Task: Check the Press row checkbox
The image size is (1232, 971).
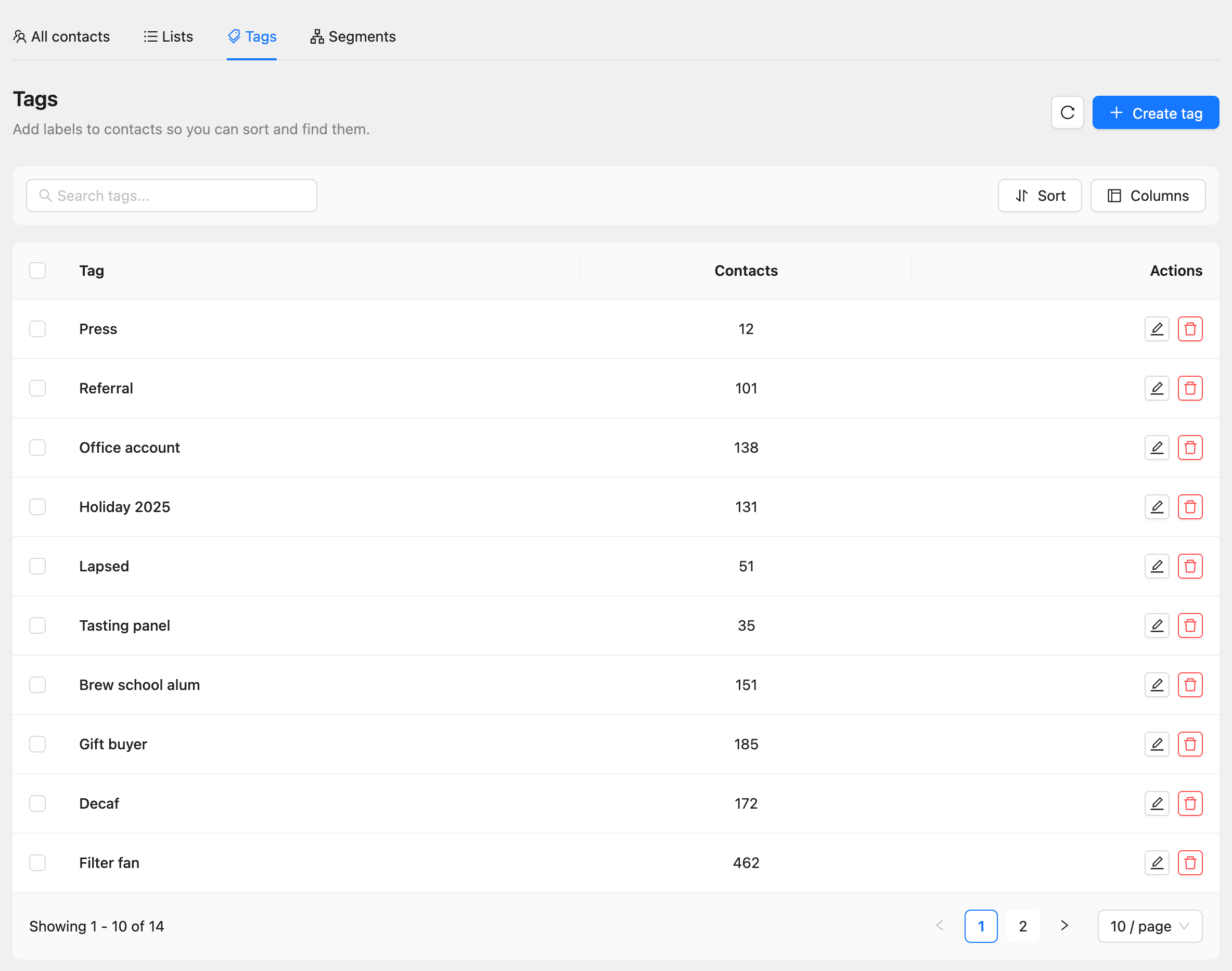Action: (37, 329)
